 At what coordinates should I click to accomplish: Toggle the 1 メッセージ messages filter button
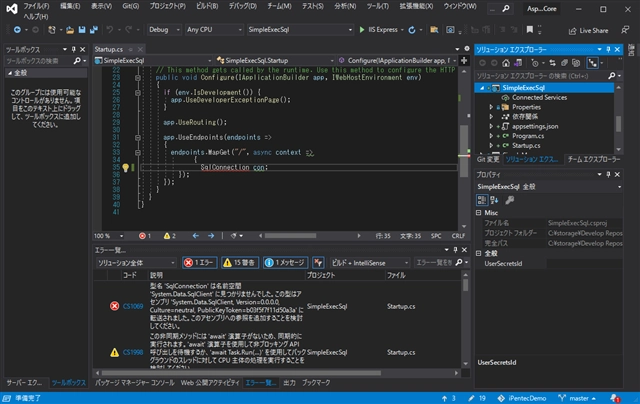click(x=285, y=263)
